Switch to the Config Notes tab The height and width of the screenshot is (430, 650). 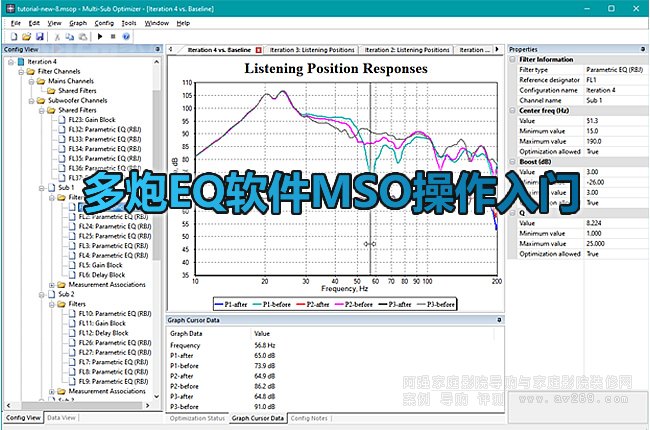click(309, 418)
